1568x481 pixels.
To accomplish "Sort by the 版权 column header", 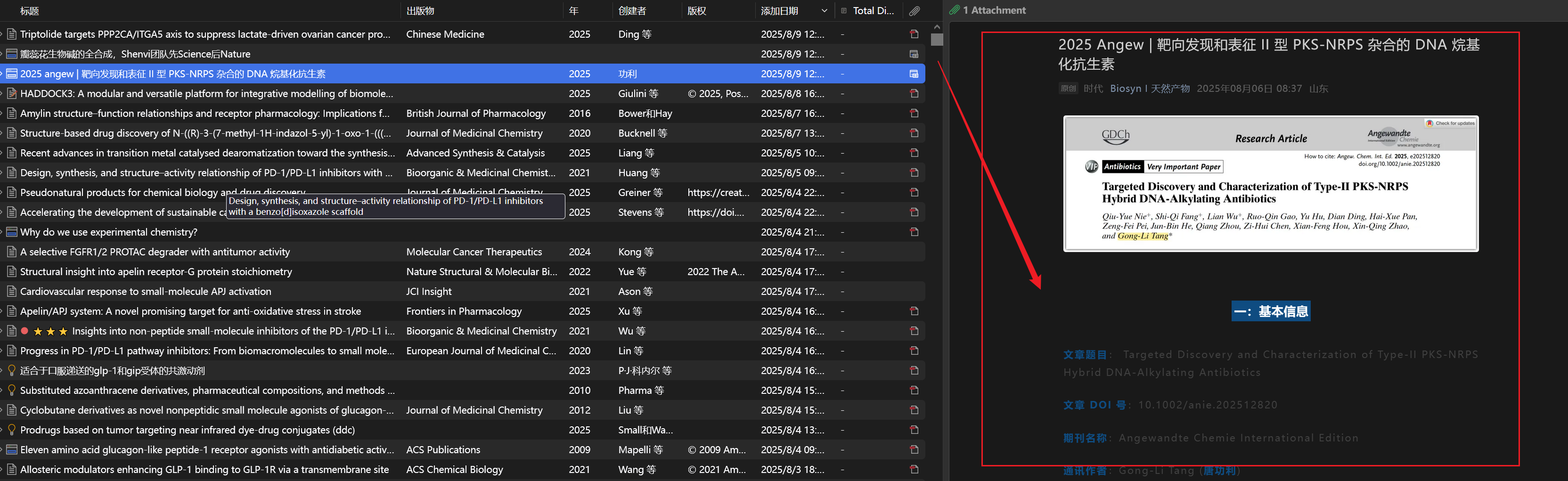I will point(696,11).
